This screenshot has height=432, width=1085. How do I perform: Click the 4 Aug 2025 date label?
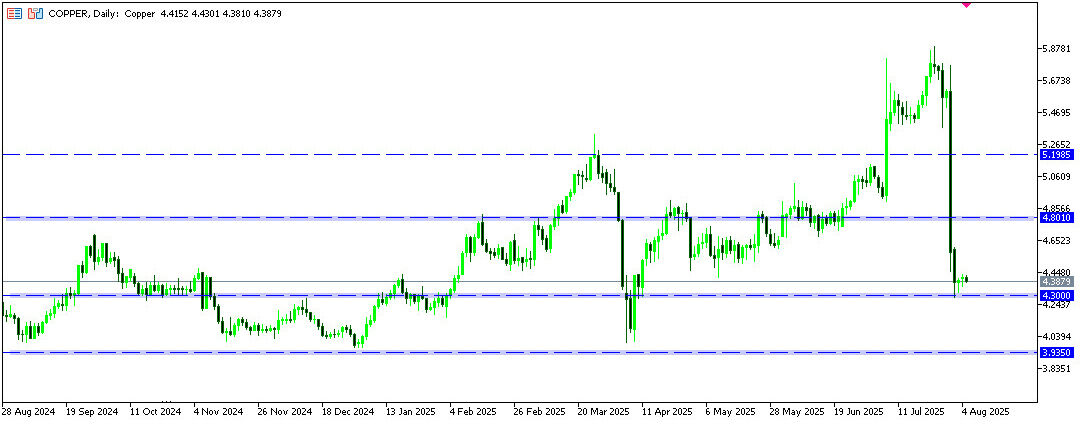click(x=985, y=411)
